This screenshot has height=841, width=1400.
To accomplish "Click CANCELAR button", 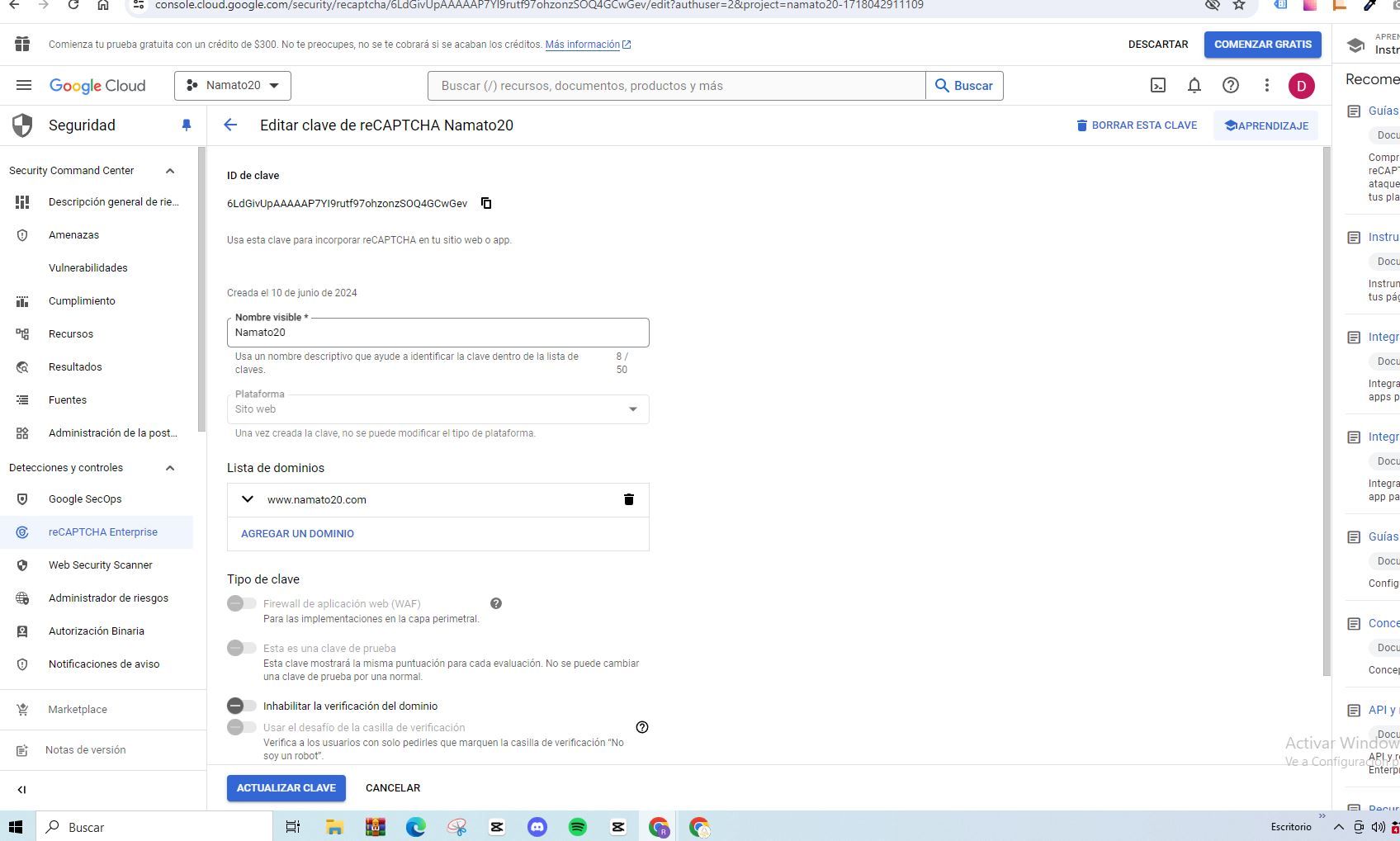I will [393, 788].
